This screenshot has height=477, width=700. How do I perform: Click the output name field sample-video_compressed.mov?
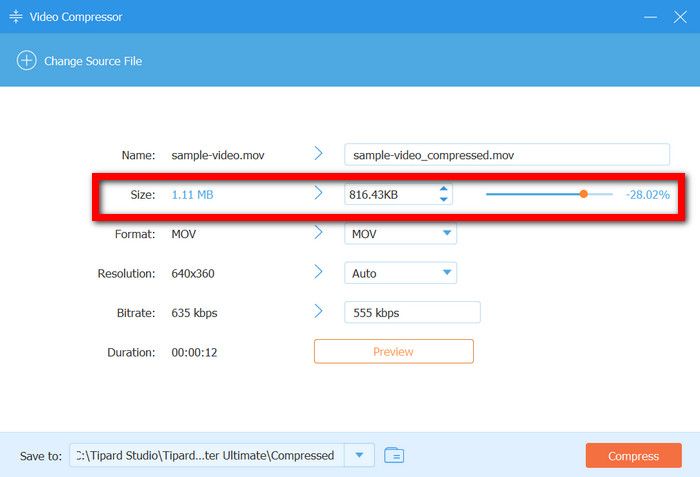506,155
